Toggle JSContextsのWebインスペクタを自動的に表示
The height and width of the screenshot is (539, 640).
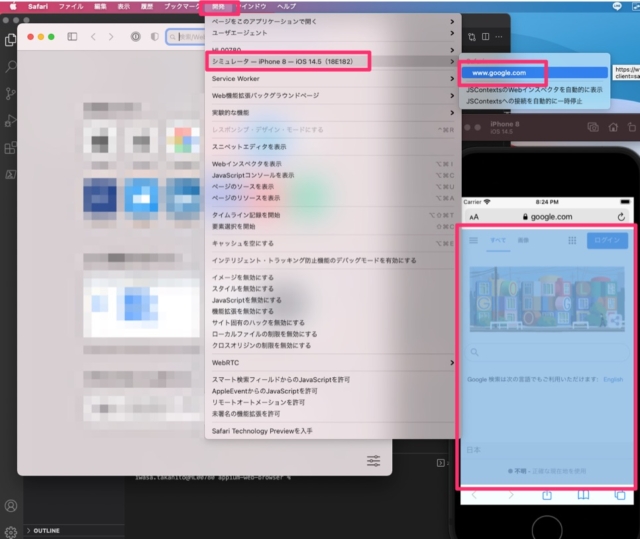[x=535, y=90]
